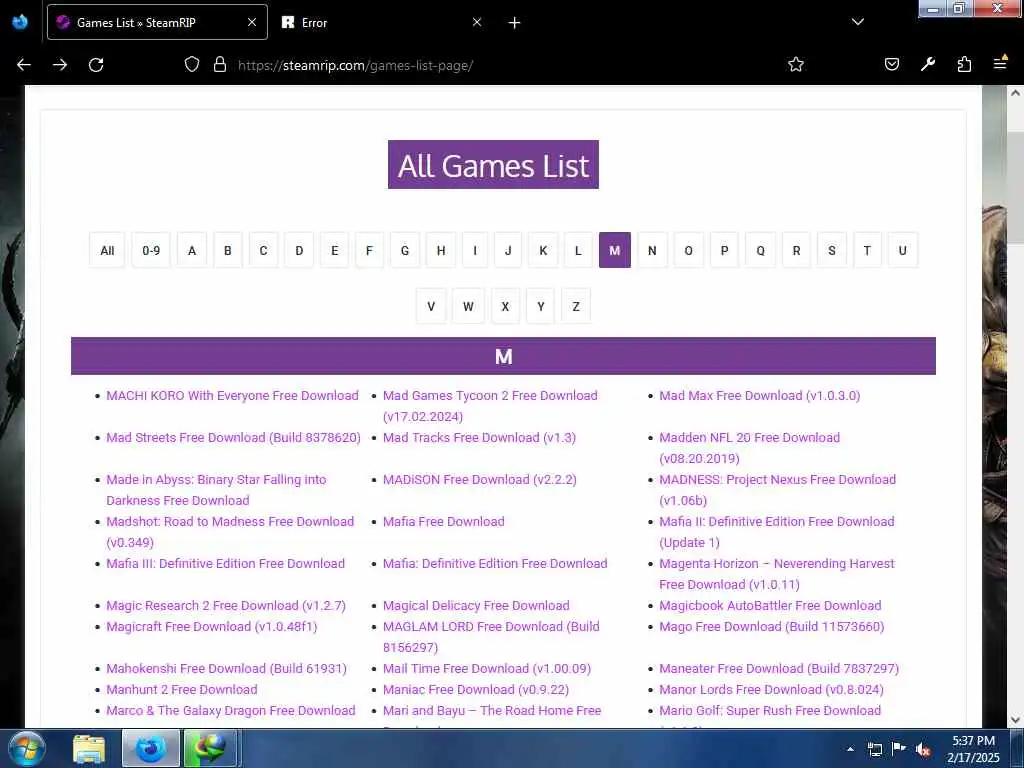Screen dimensions: 1024x768
Task: Open Mafia Free Download link
Action: point(443,521)
